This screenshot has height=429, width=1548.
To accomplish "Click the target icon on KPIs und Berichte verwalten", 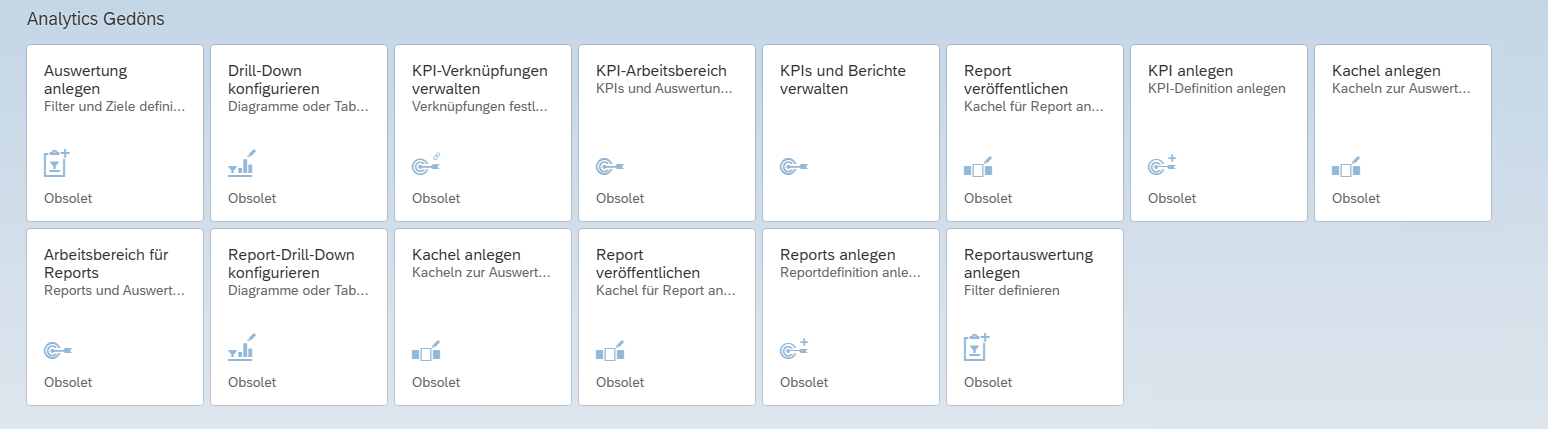I will 793,166.
